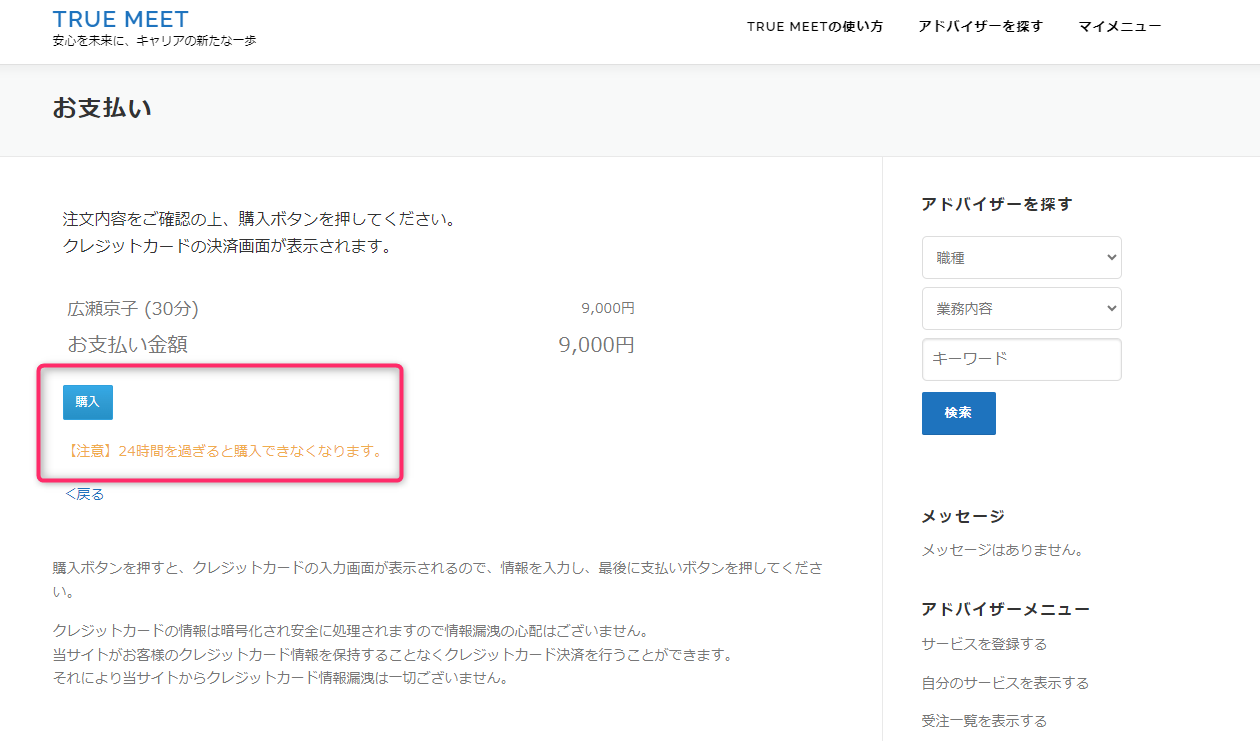Viewport: 1260px width, 741px height.
Task: Click the orange 【注意】 24時間 warning text
Action: coord(224,451)
